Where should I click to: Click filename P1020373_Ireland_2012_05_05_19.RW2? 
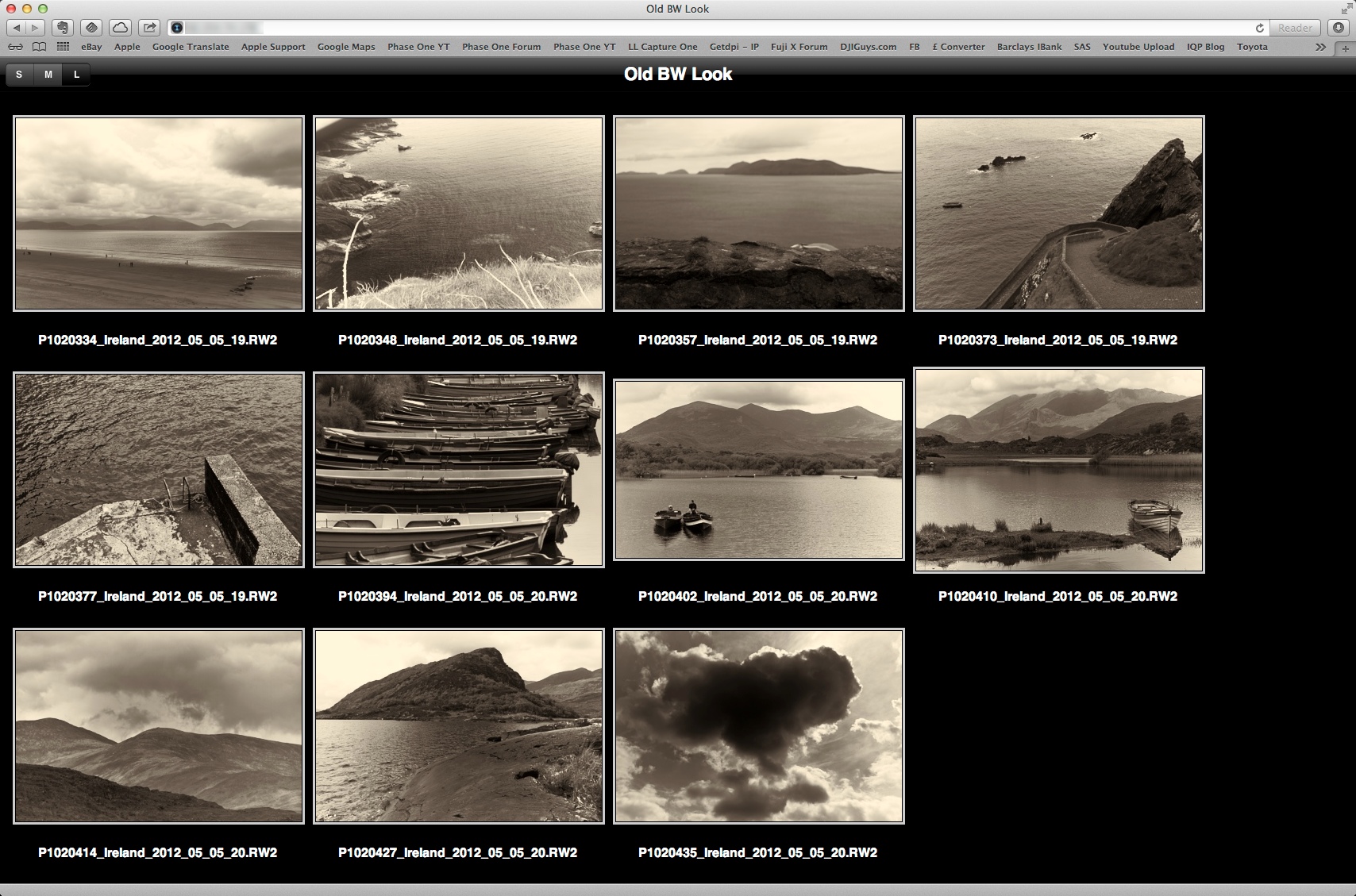coord(1058,340)
